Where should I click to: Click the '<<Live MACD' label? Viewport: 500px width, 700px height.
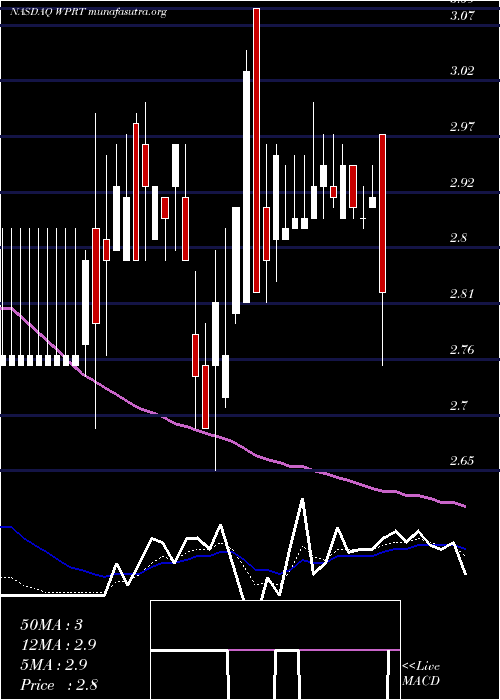tap(421, 674)
